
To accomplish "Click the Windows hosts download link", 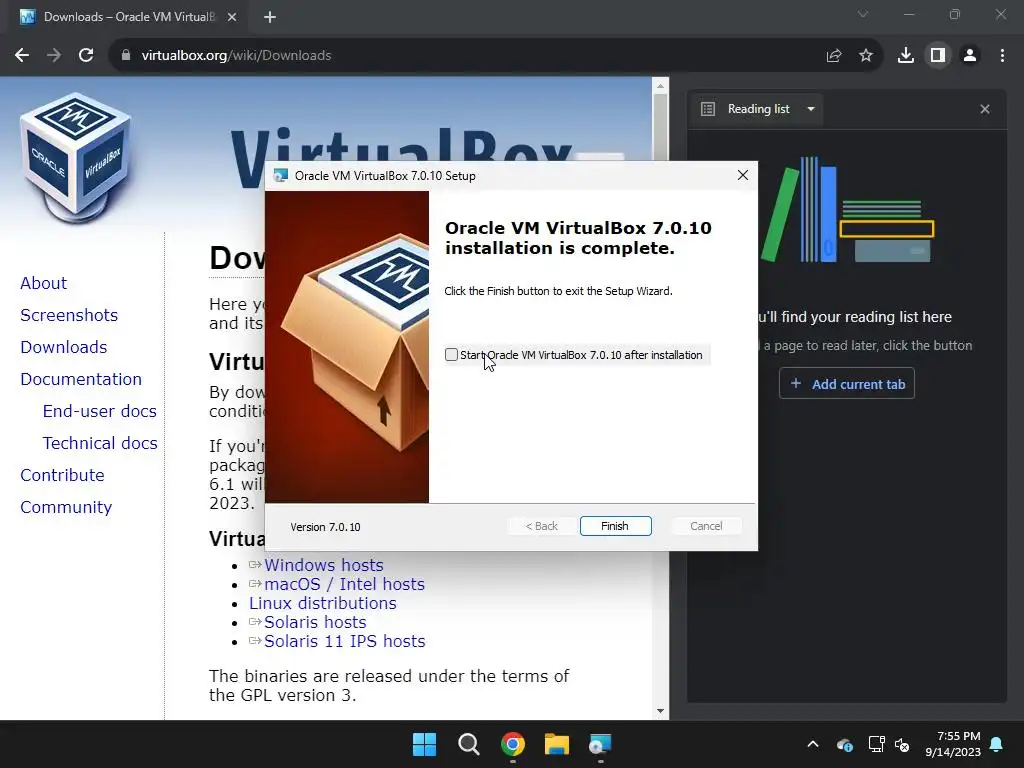I will point(324,565).
